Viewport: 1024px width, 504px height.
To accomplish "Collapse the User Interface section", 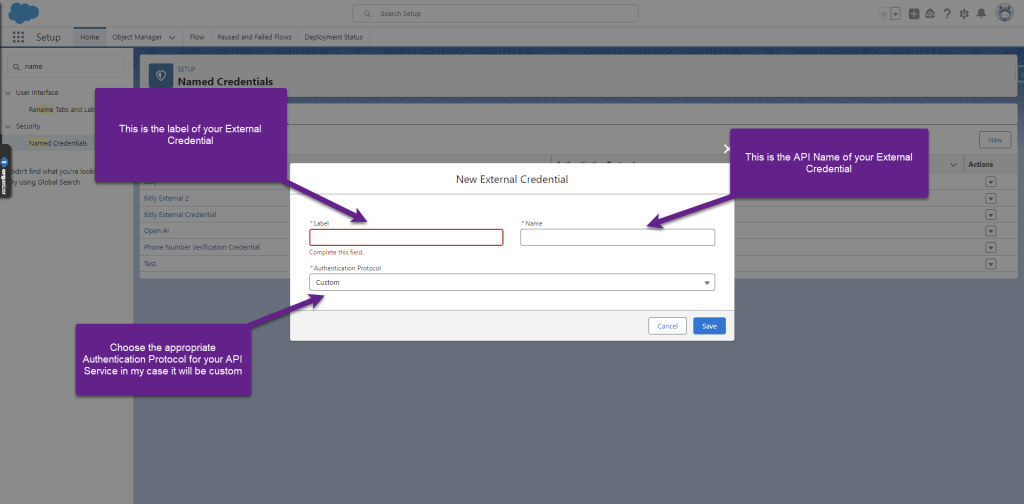I will pyautogui.click(x=8, y=93).
